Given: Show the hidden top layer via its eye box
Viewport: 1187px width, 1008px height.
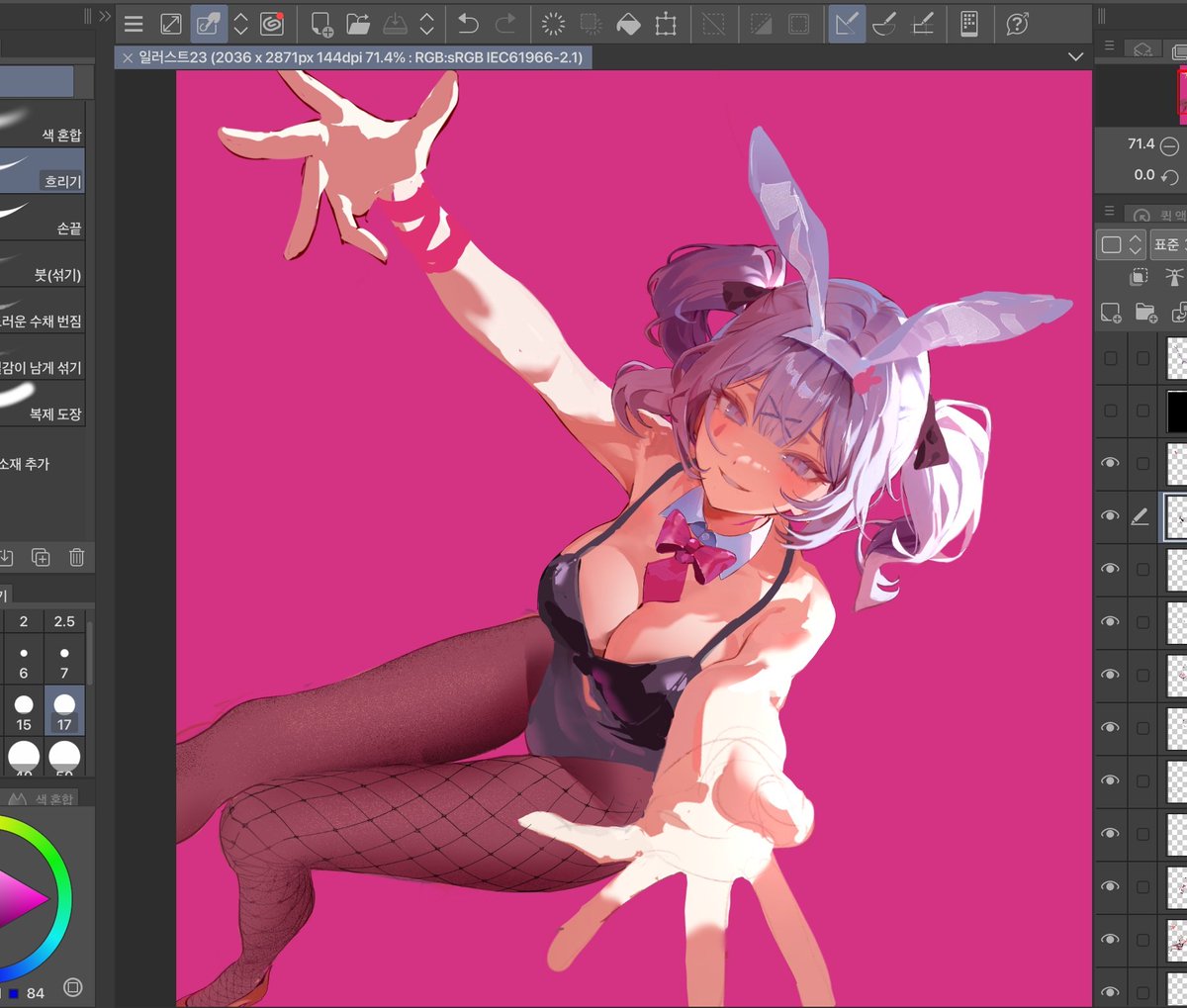Looking at the screenshot, I should pos(1110,358).
